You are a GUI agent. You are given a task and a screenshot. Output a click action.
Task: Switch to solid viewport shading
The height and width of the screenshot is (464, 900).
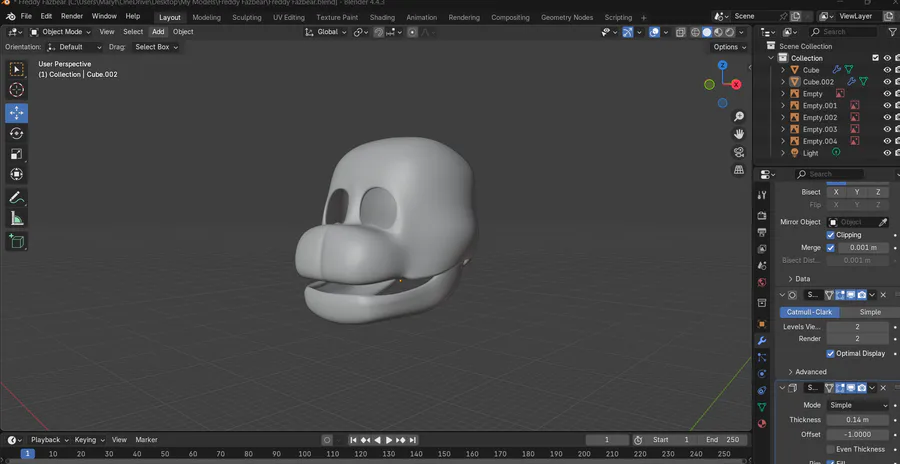[x=707, y=32]
